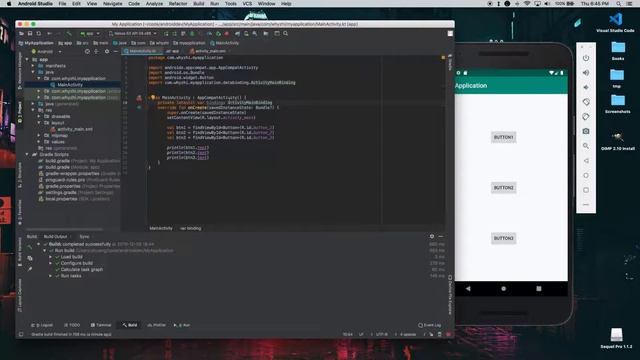
Task: Click the toolbar search magnifier icon
Action: coord(286,33)
